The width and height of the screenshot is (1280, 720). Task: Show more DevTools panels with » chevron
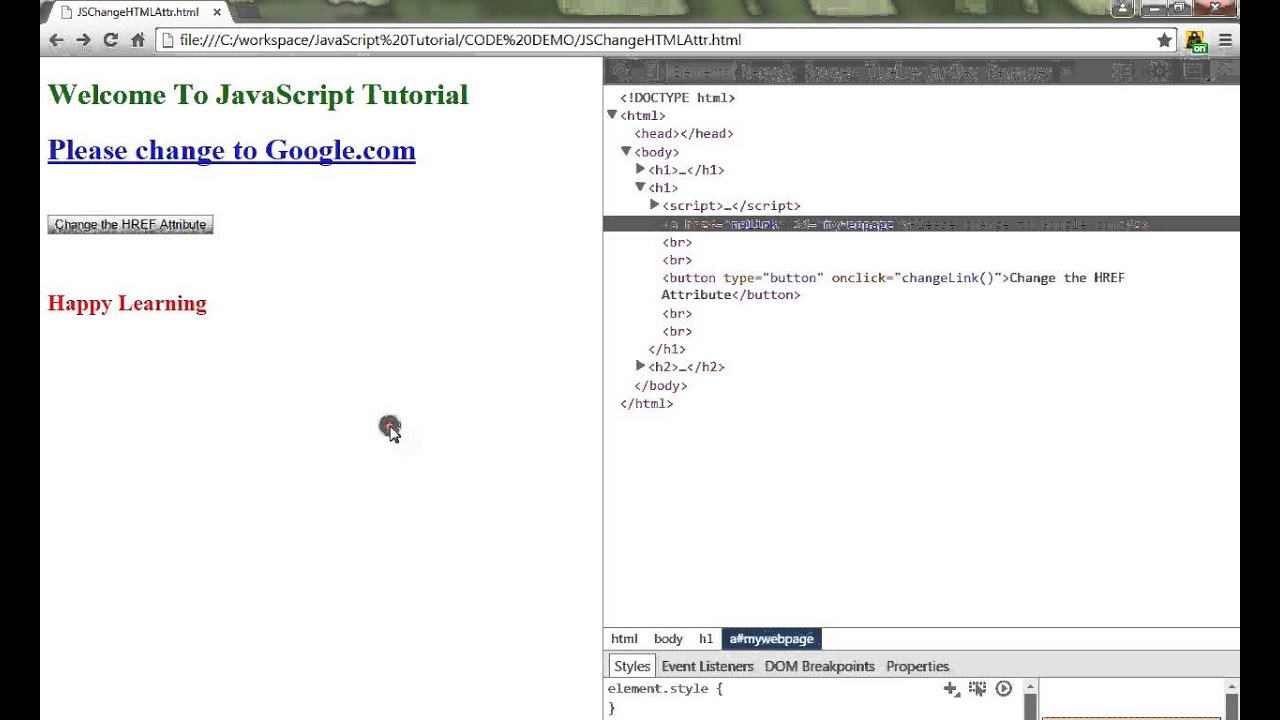click(x=1066, y=71)
